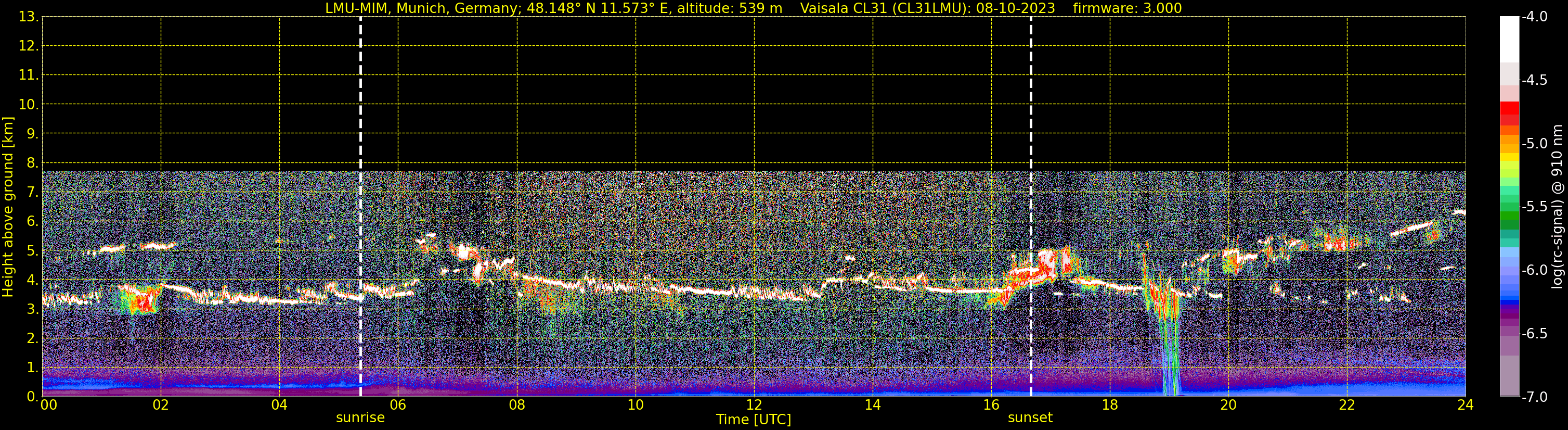Click the '14' time tick label
1568x430 pixels.
(873, 405)
